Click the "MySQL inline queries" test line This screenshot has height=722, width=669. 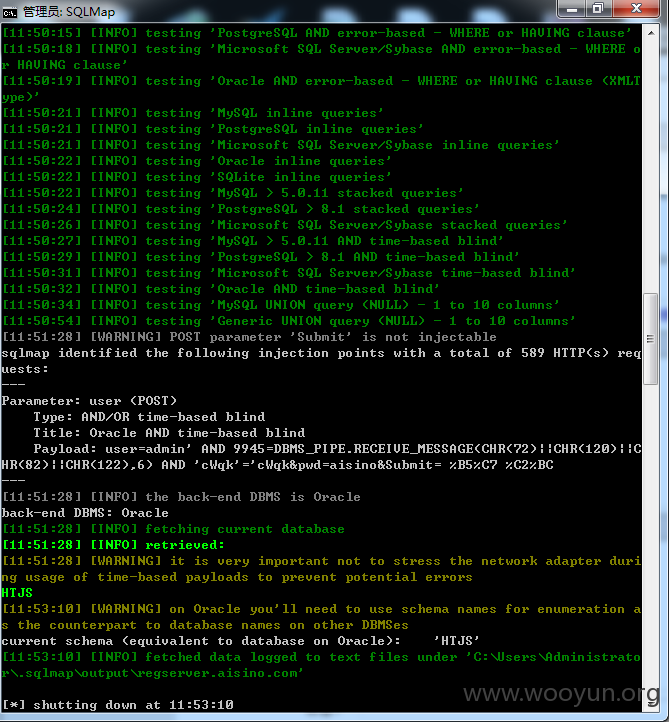pos(193,113)
